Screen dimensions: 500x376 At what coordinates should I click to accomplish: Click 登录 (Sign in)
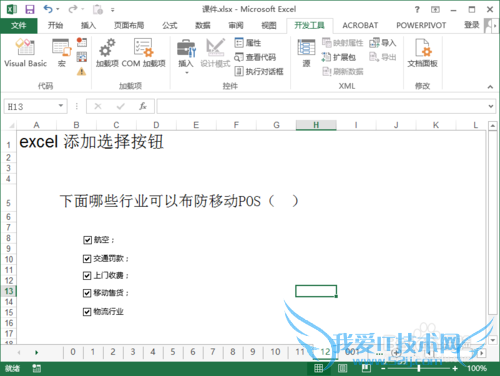472,25
